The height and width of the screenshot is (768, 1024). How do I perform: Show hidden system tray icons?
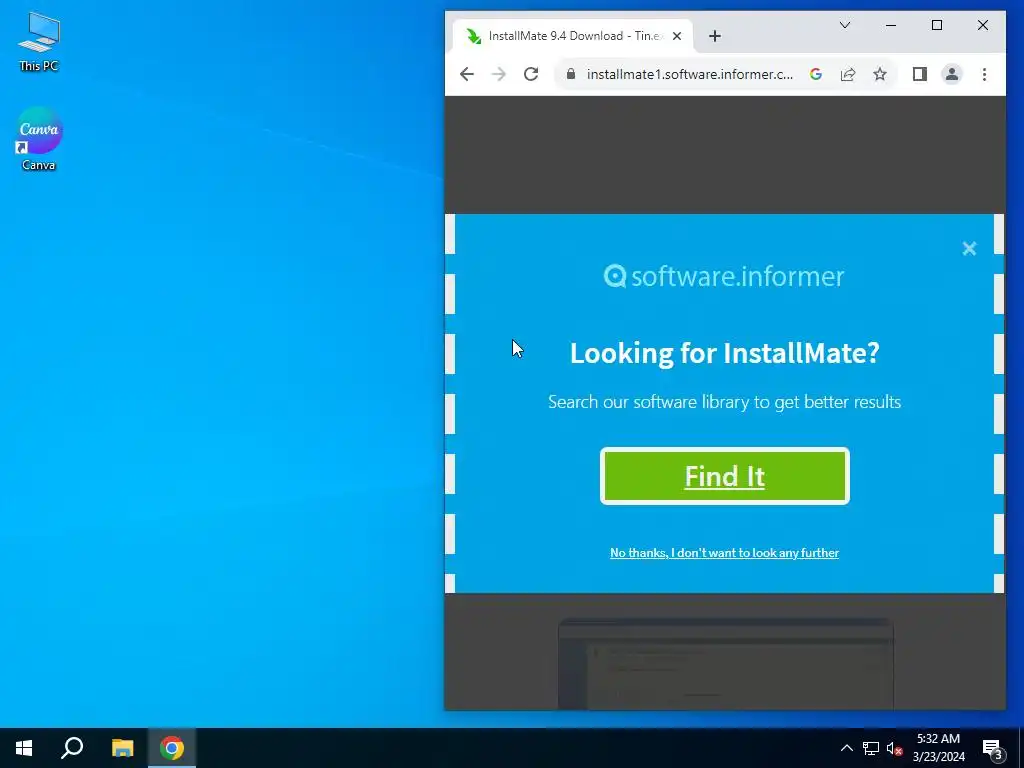point(846,748)
